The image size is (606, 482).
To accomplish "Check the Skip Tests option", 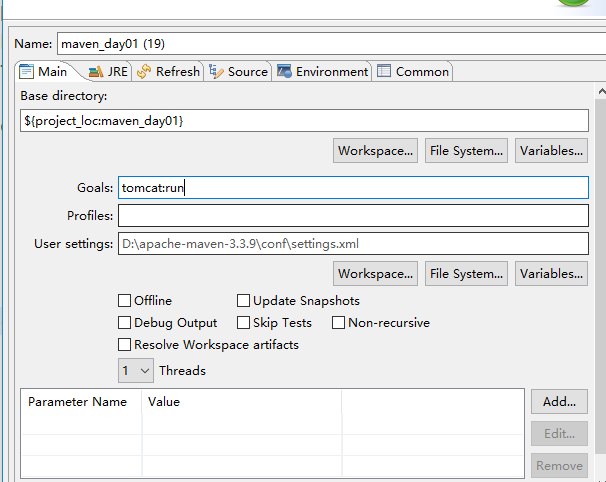I will (243, 323).
